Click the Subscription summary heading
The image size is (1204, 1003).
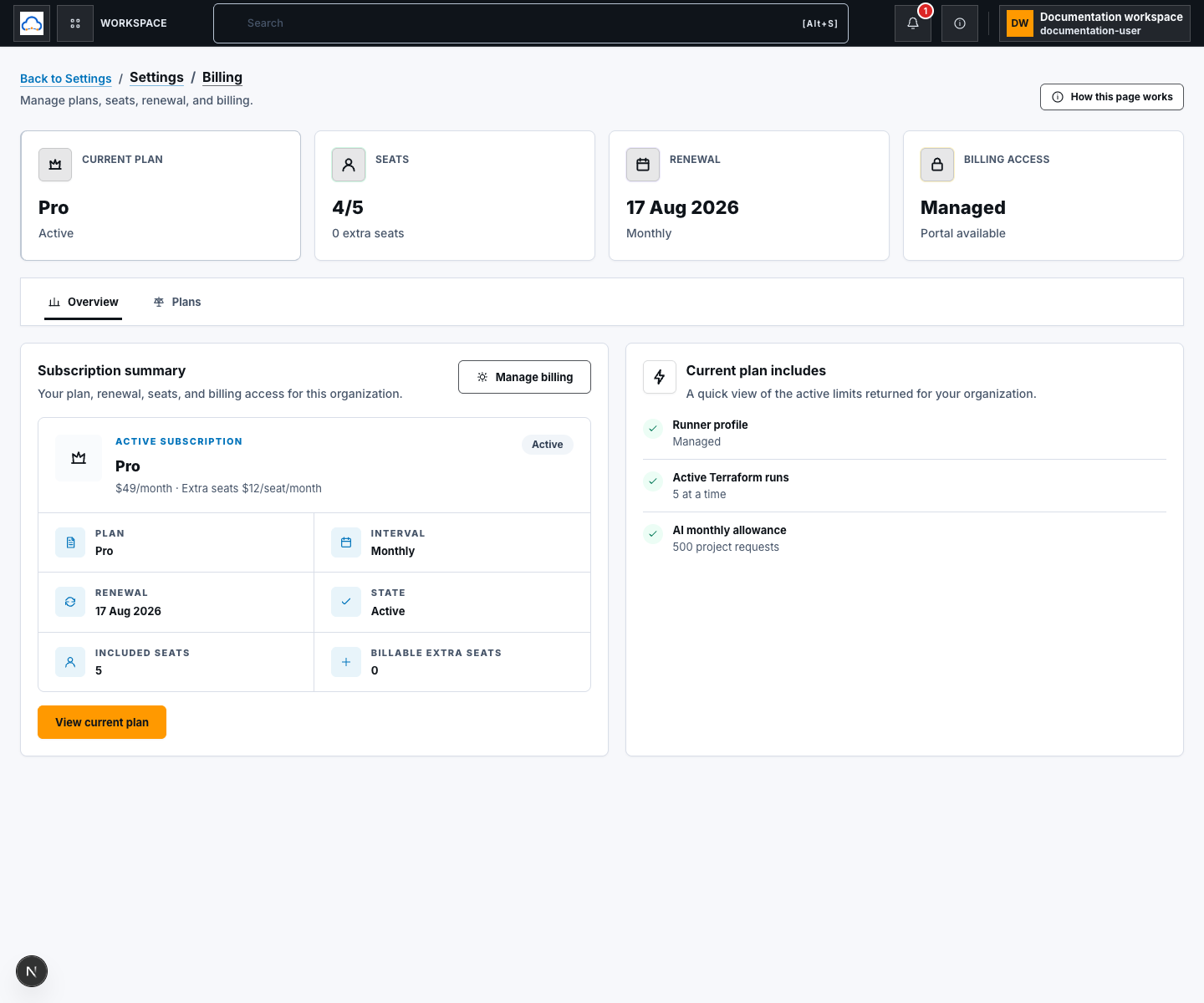click(112, 370)
